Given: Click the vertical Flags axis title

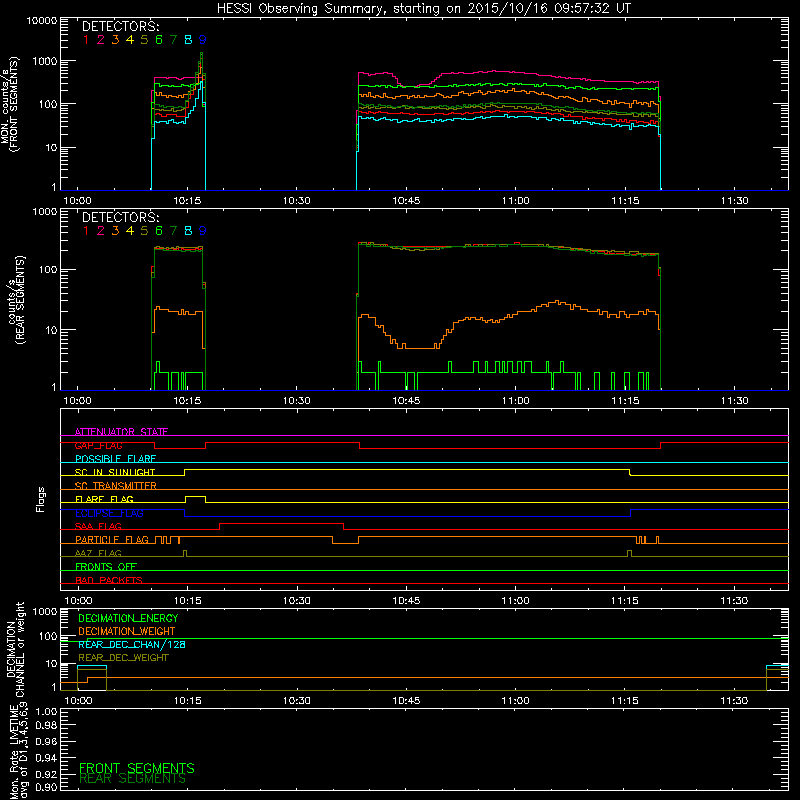Looking at the screenshot, I should click(x=40, y=499).
